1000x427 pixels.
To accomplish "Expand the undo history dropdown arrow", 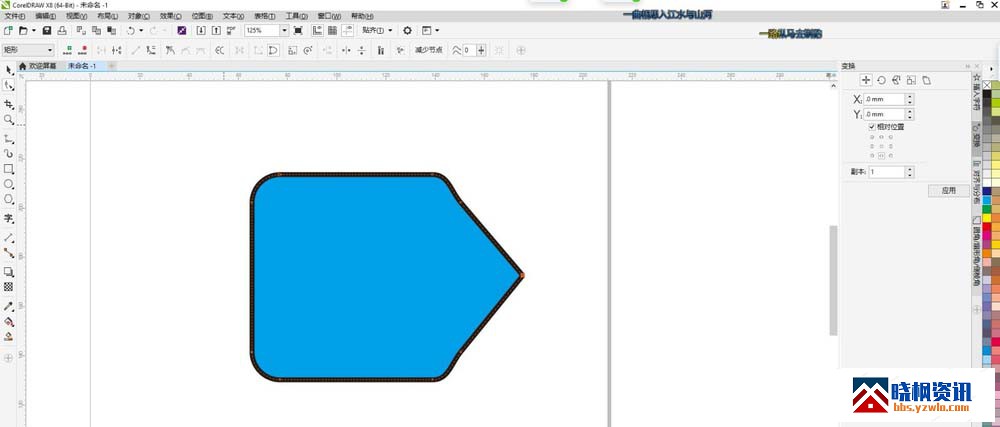I will [140, 30].
